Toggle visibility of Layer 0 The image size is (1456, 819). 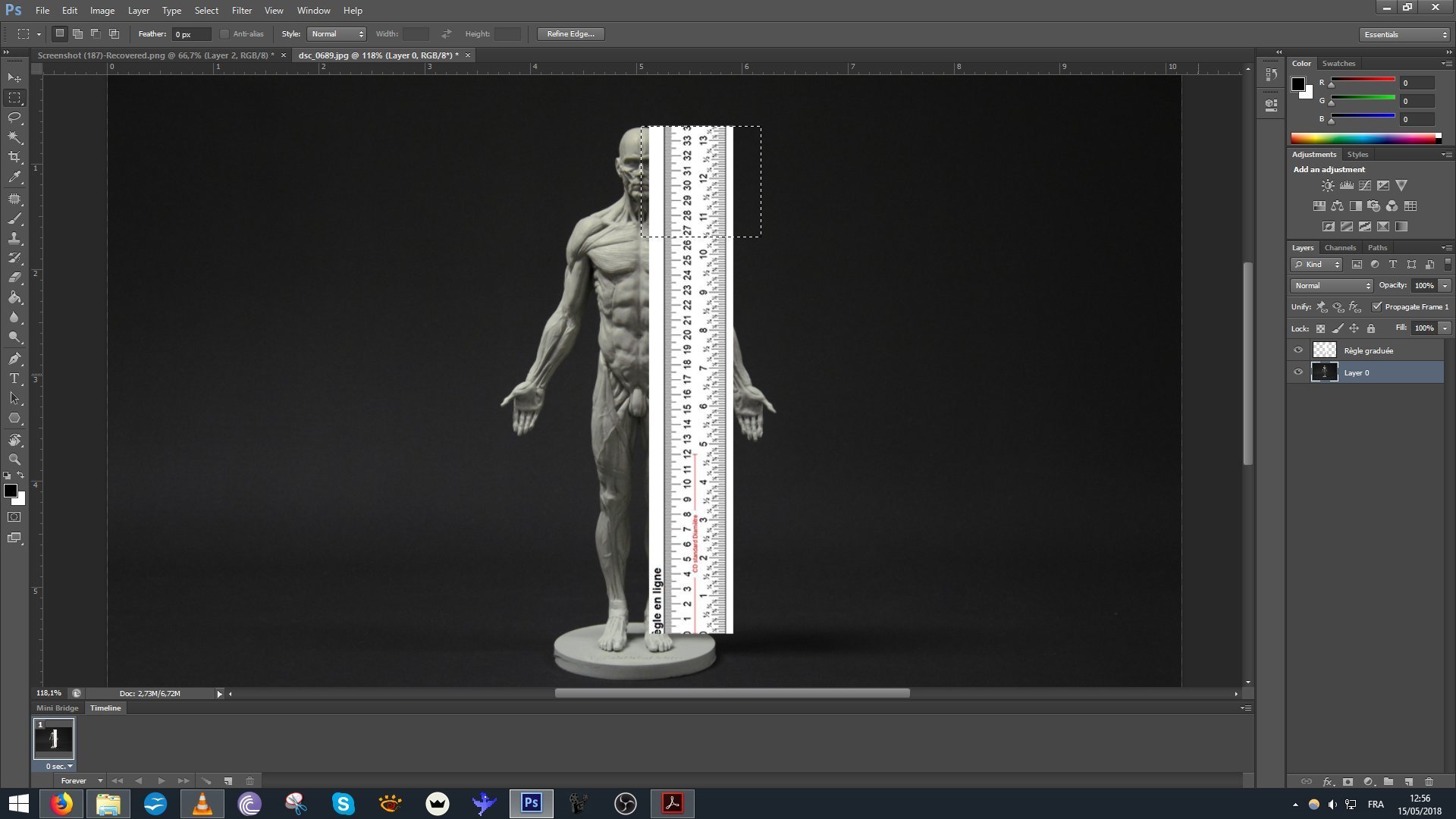[1298, 372]
